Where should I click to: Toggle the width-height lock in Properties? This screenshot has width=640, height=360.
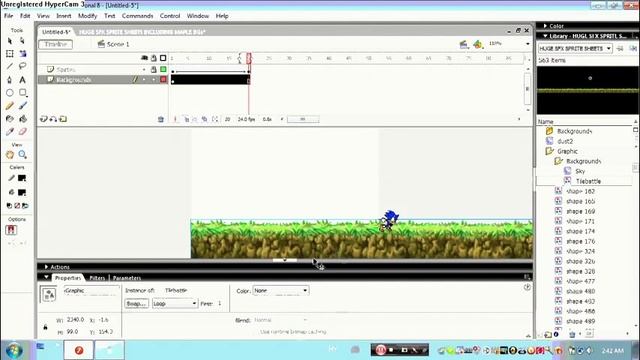[45, 327]
